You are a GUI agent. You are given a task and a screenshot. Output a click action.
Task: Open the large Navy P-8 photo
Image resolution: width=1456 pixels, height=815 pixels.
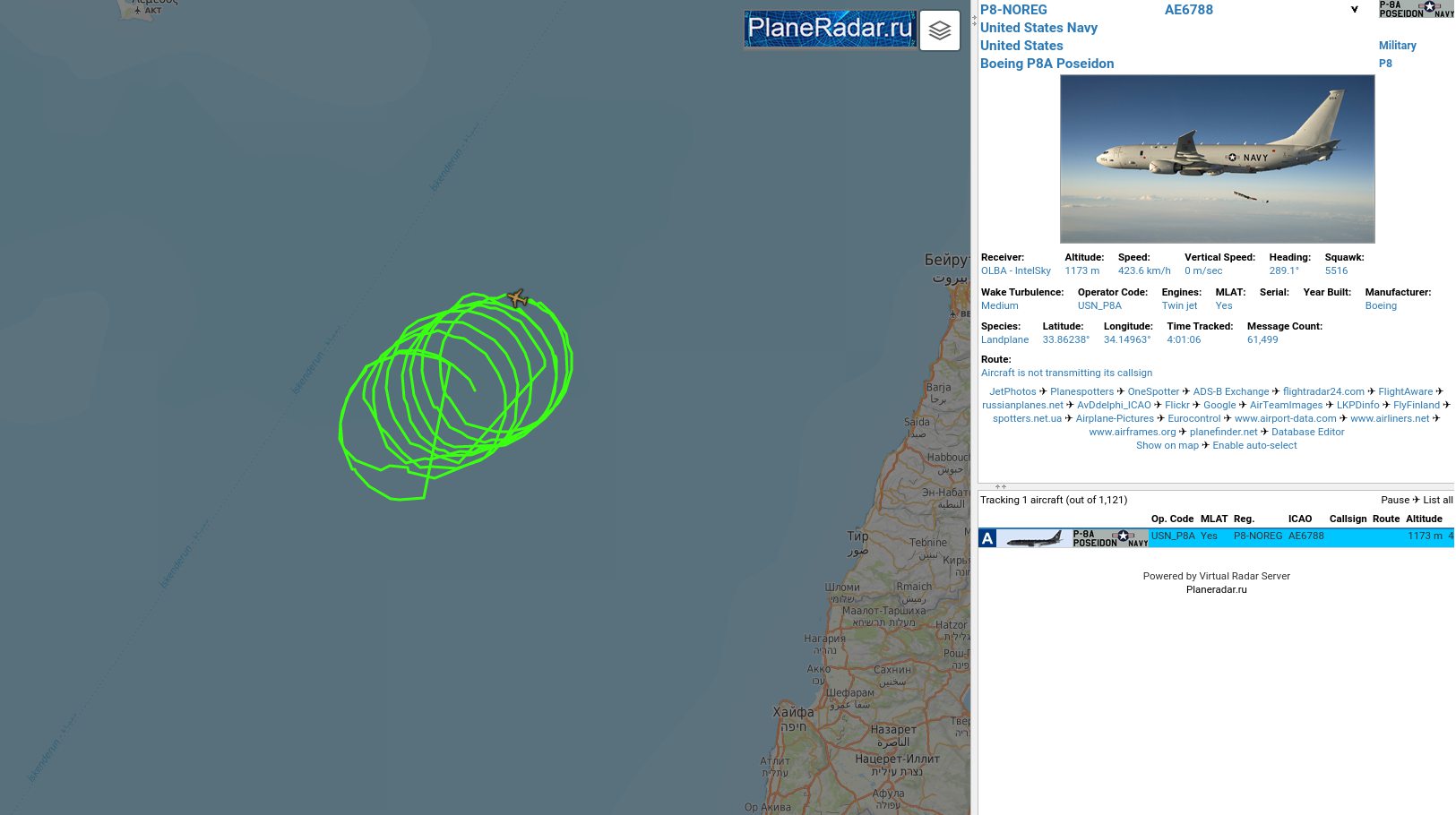click(x=1217, y=159)
